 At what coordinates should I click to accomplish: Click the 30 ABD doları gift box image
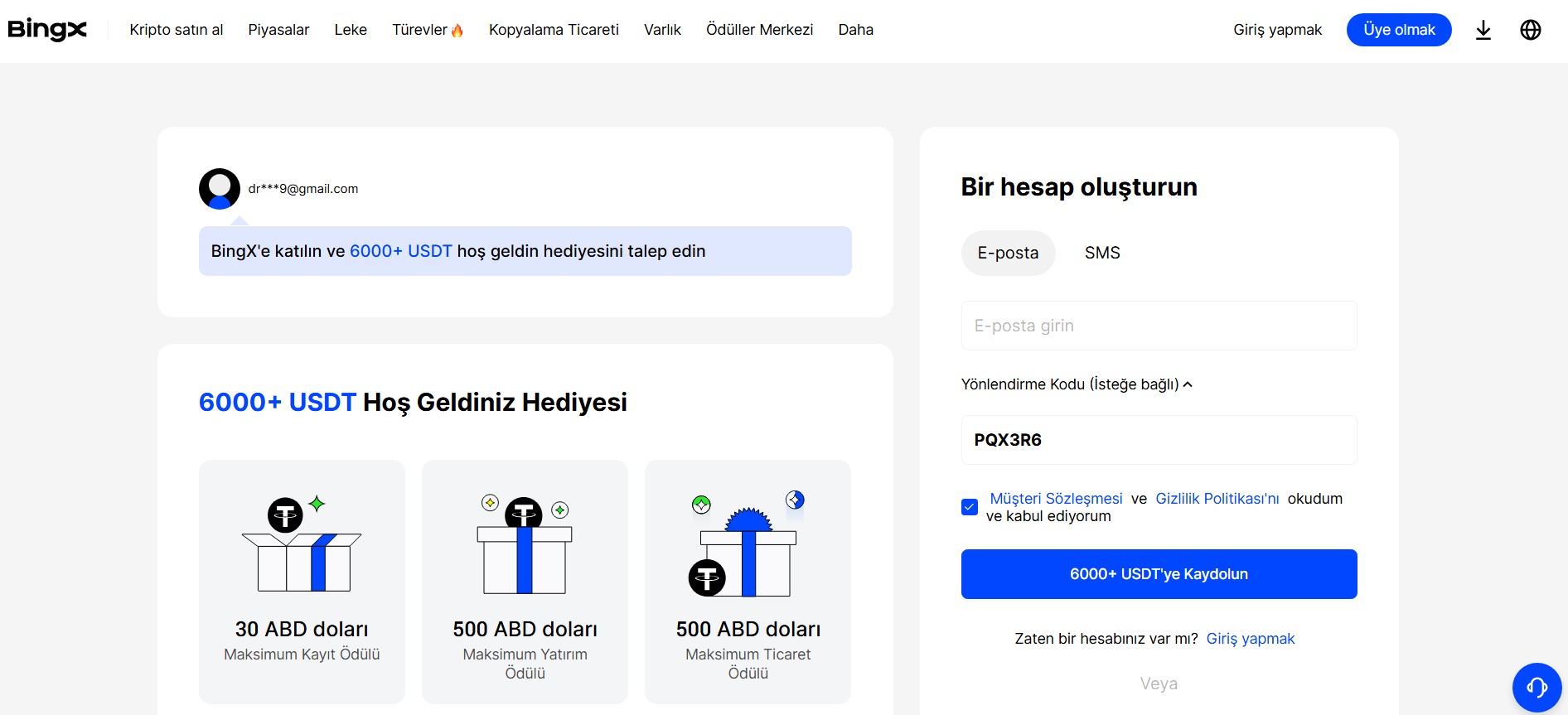(302, 543)
